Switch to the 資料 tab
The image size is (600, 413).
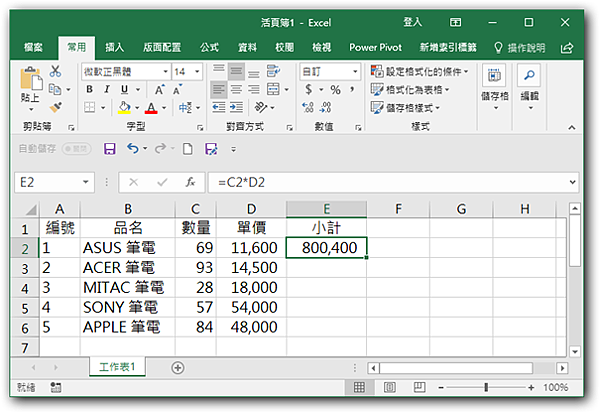click(247, 47)
